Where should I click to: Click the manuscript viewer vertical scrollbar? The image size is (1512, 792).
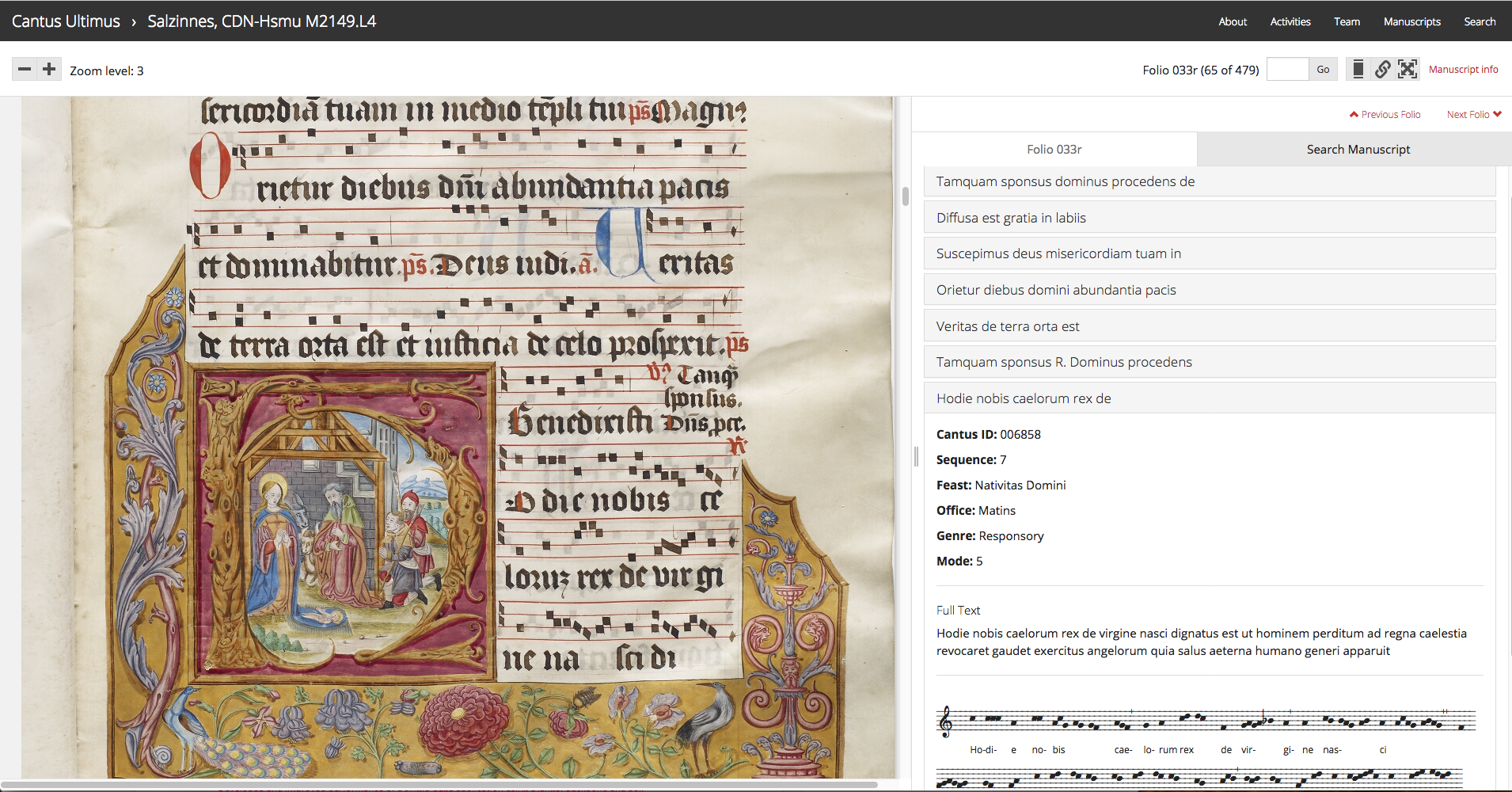[906, 196]
